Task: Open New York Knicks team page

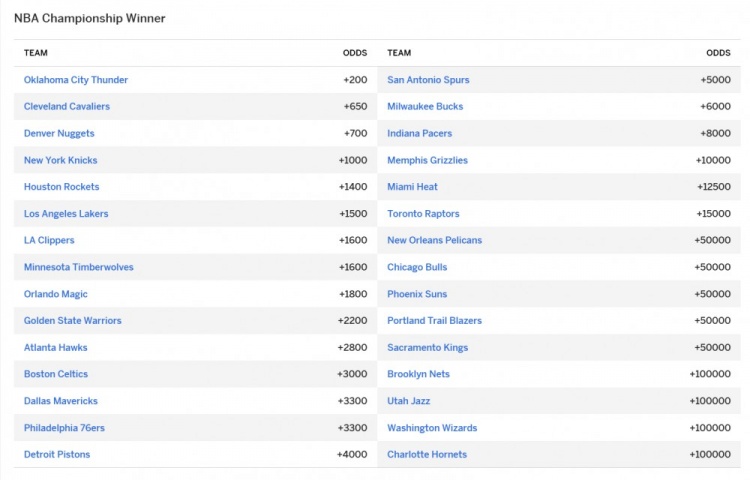Action: click(x=61, y=160)
